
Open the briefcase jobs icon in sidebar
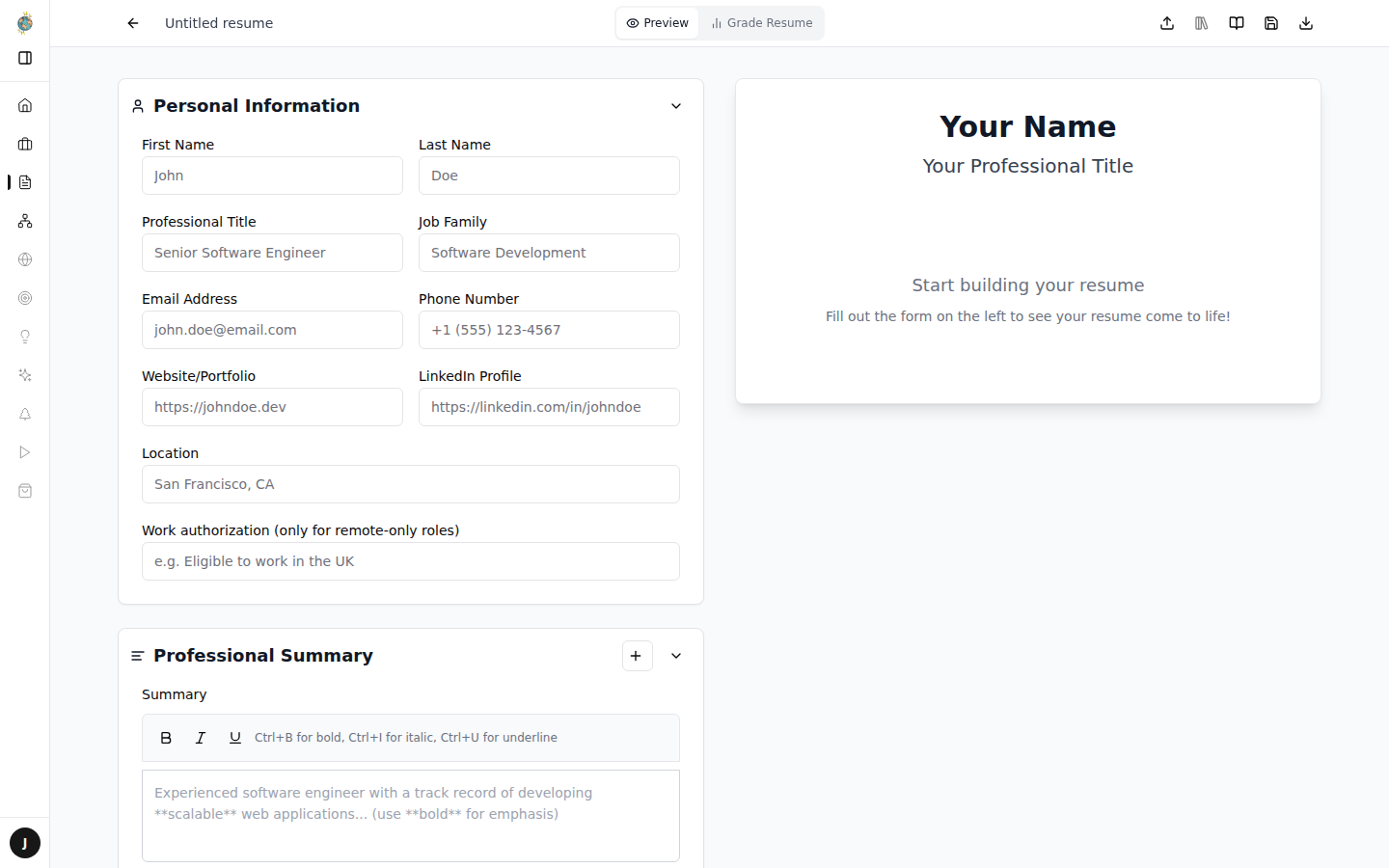click(25, 144)
